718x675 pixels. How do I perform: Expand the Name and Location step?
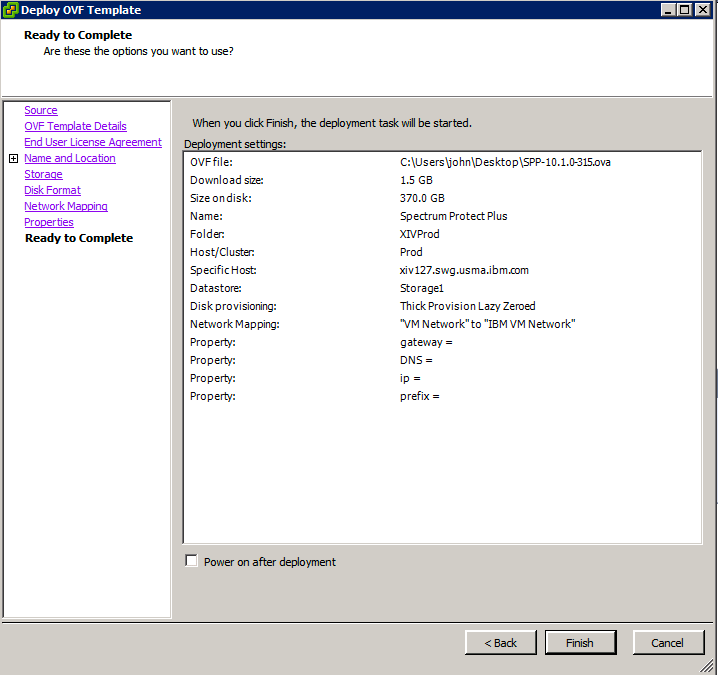(14, 158)
